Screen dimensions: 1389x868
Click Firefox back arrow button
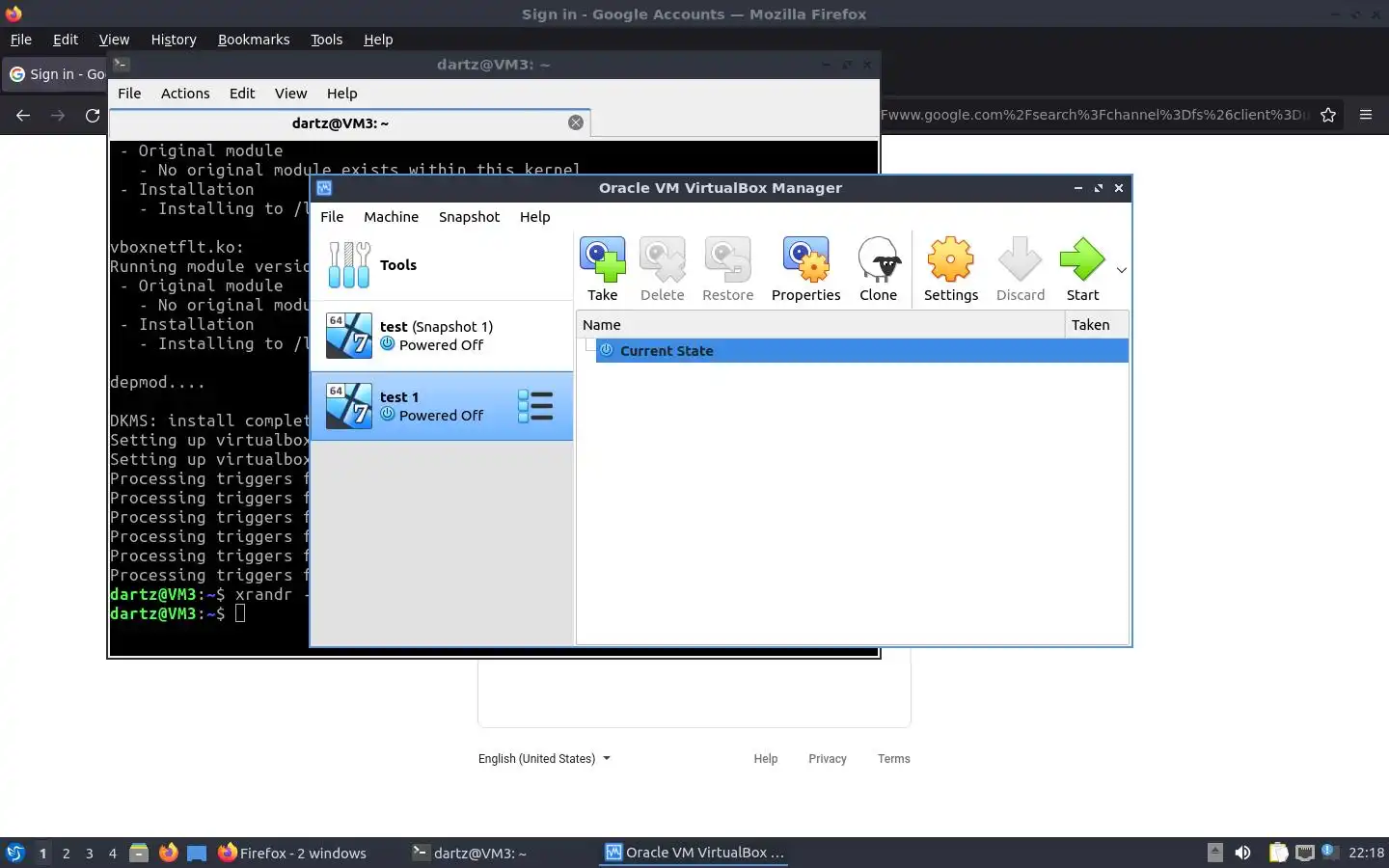pos(23,115)
